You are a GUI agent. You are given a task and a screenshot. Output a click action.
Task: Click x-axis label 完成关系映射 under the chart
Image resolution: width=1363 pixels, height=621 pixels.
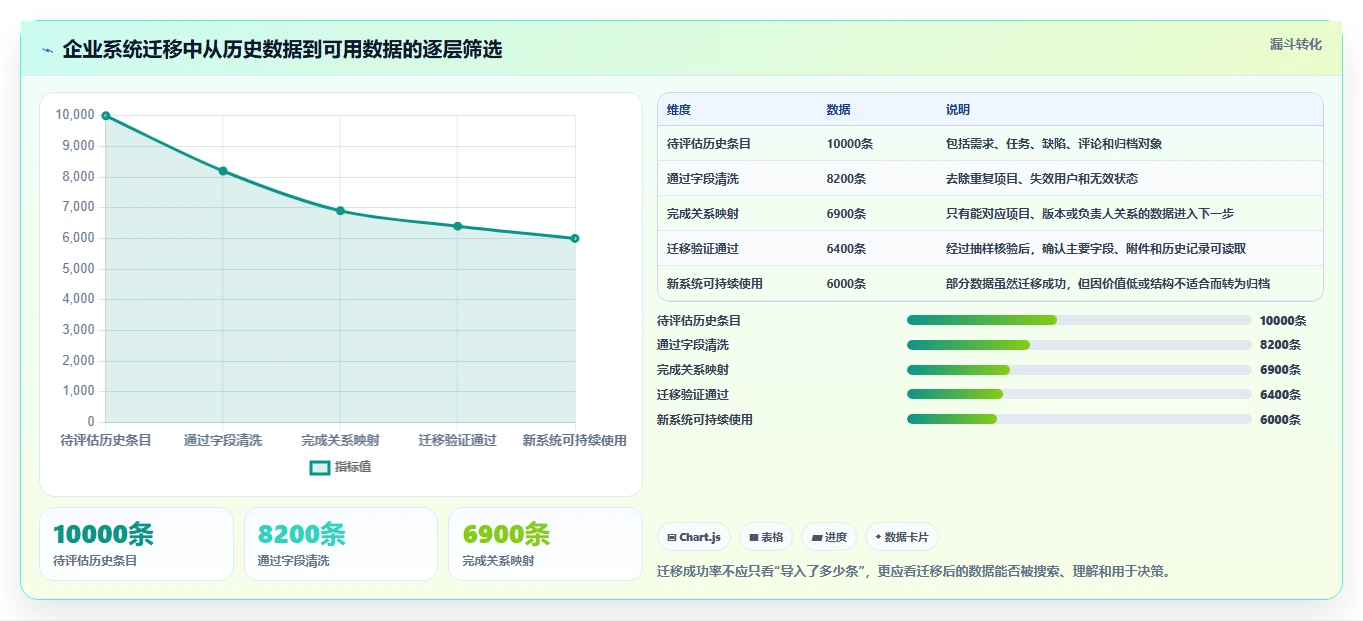pyautogui.click(x=340, y=441)
